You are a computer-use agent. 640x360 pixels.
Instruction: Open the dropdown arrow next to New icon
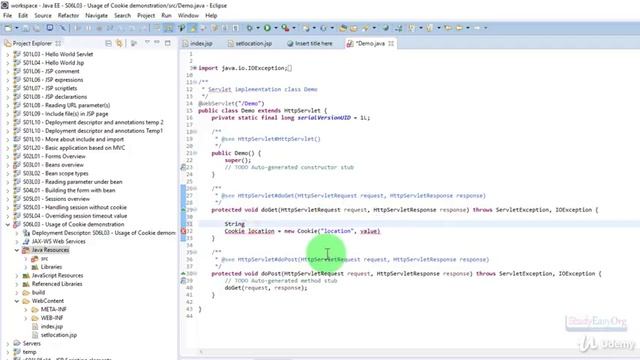pos(17,28)
